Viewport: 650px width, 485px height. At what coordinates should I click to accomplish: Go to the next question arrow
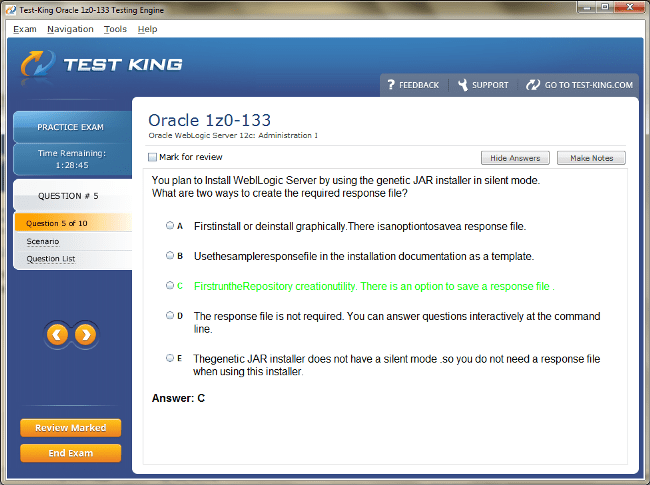coord(85,335)
